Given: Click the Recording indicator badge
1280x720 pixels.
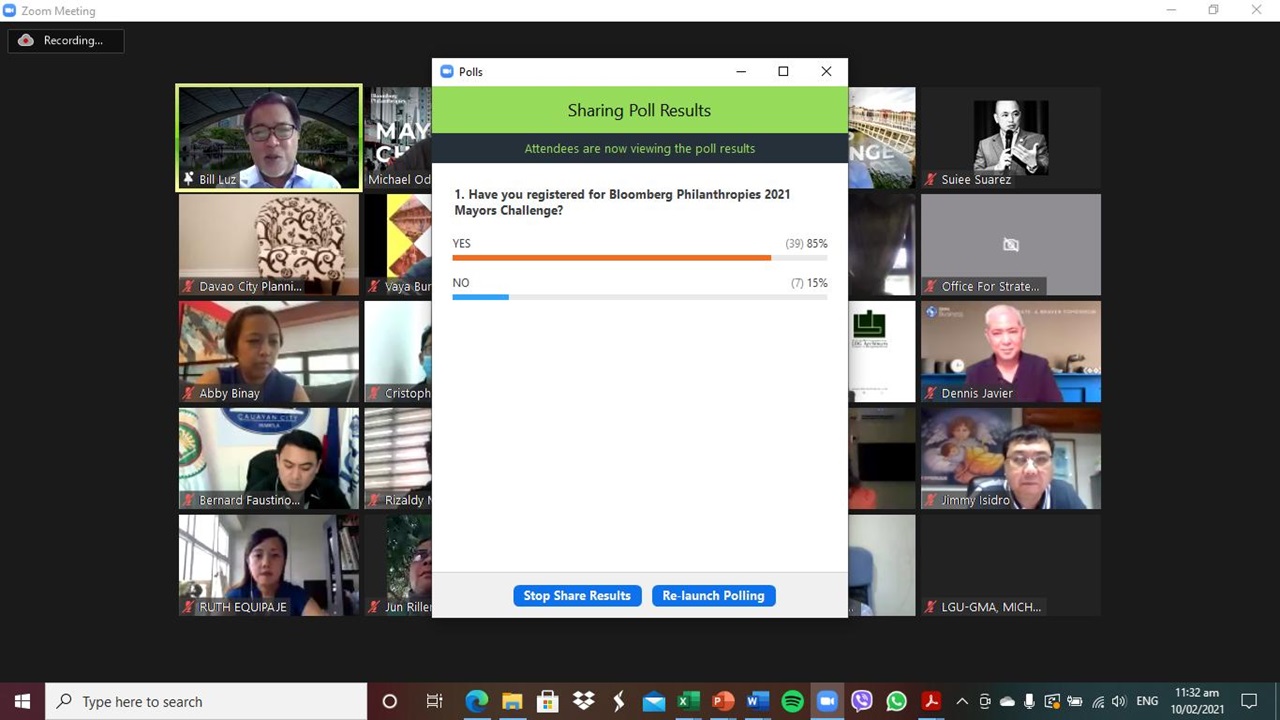Looking at the screenshot, I should tap(66, 41).
